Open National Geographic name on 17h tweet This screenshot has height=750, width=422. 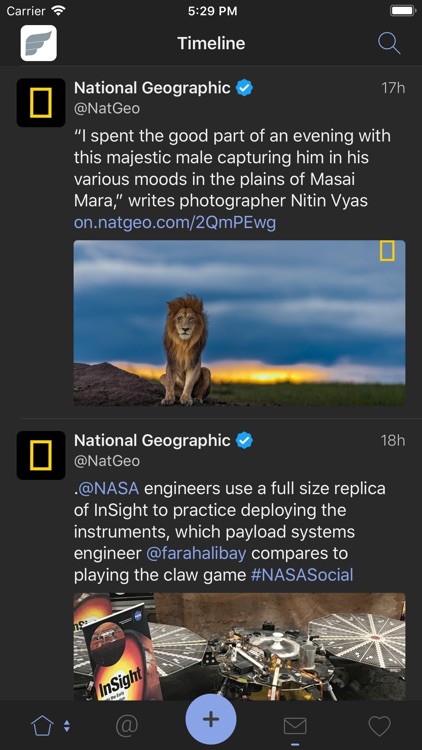pos(152,88)
